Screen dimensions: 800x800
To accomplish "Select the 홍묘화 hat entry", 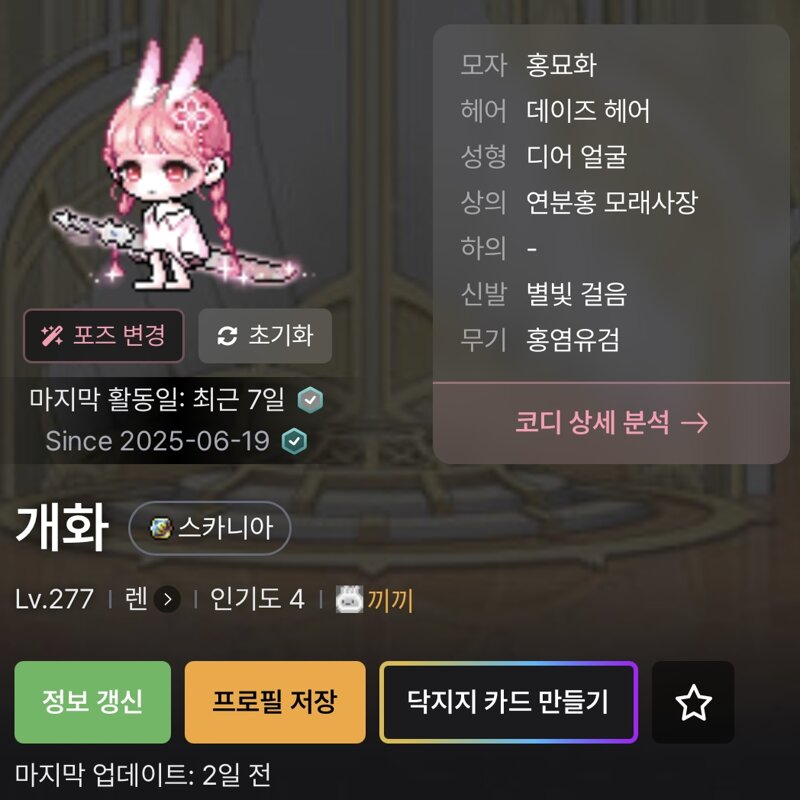I will [x=561, y=65].
